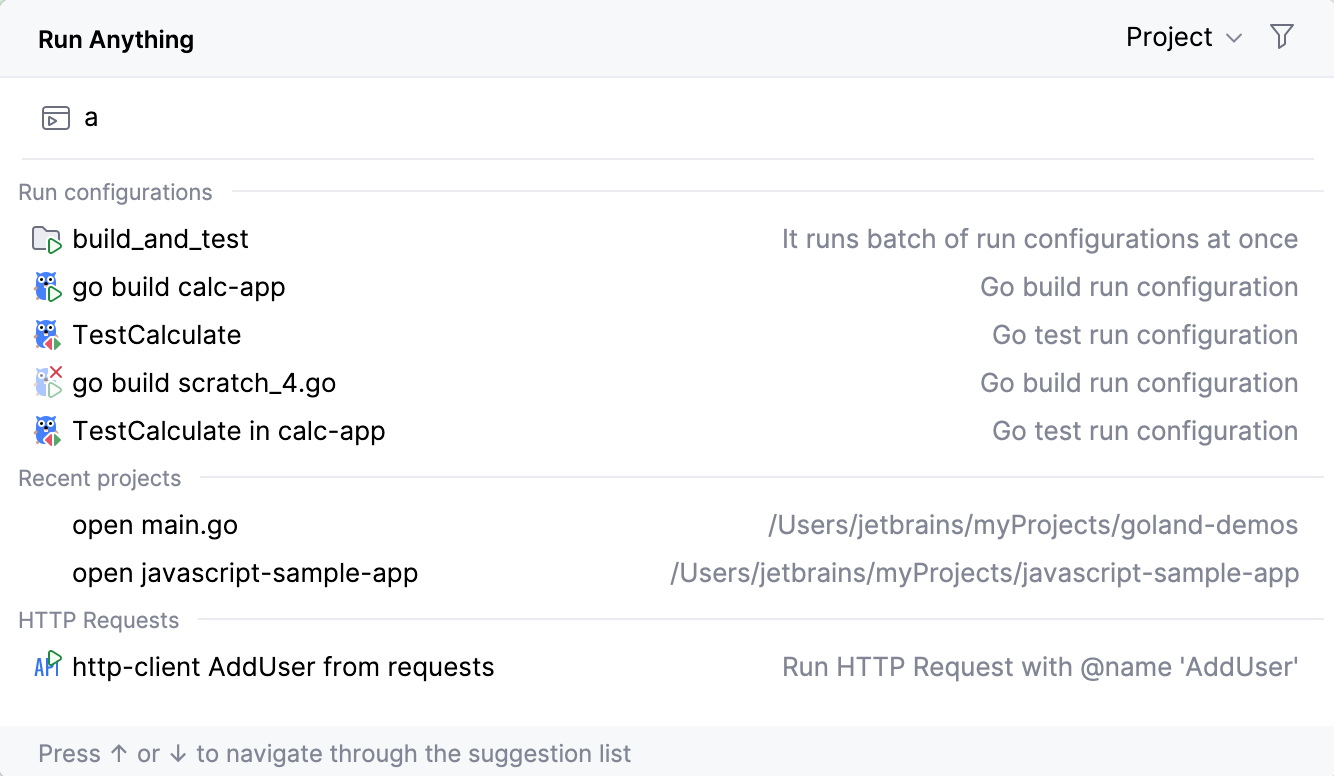The image size is (1334, 776).
Task: Select the gopher icon for go build calc-app
Action: pyautogui.click(x=47, y=286)
